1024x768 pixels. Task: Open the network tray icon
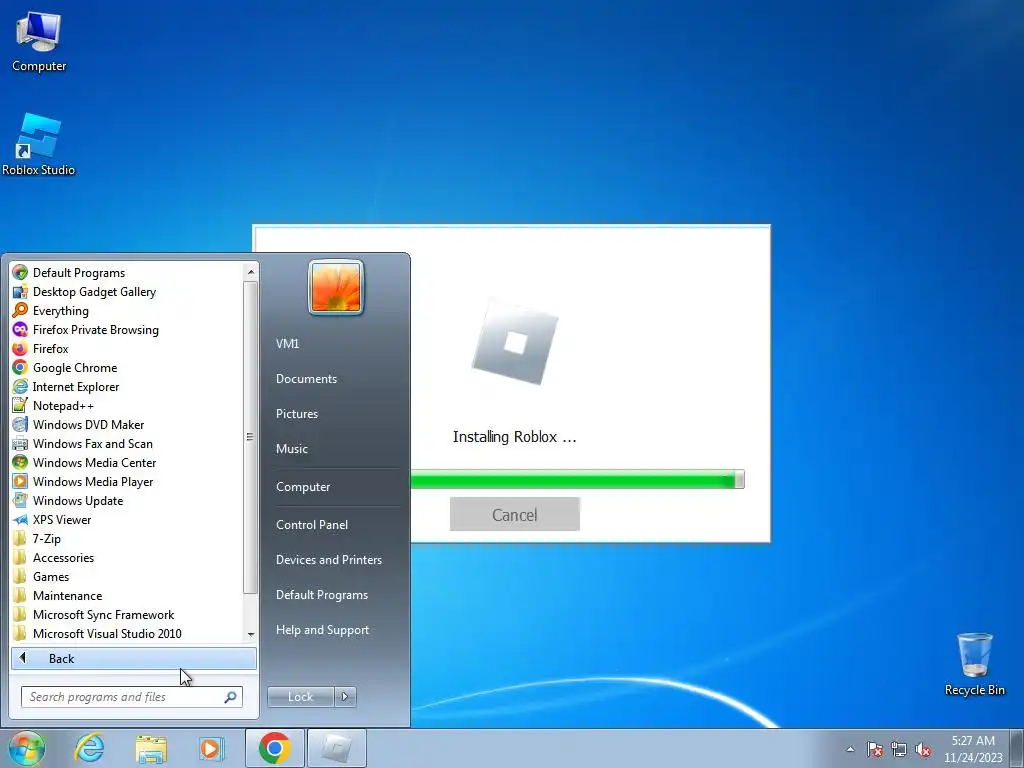point(899,749)
